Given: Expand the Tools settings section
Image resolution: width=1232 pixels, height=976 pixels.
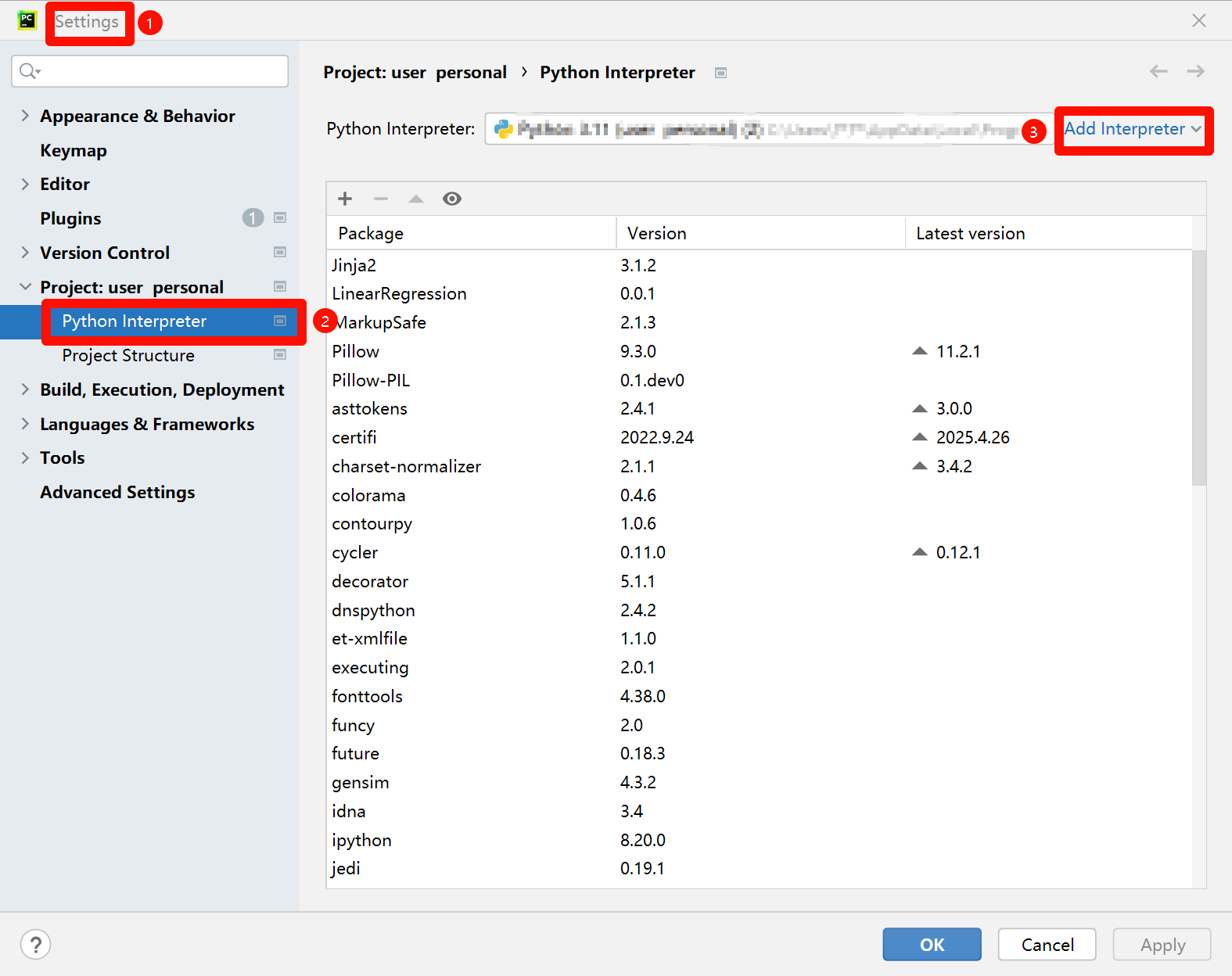Looking at the screenshot, I should pyautogui.click(x=25, y=457).
